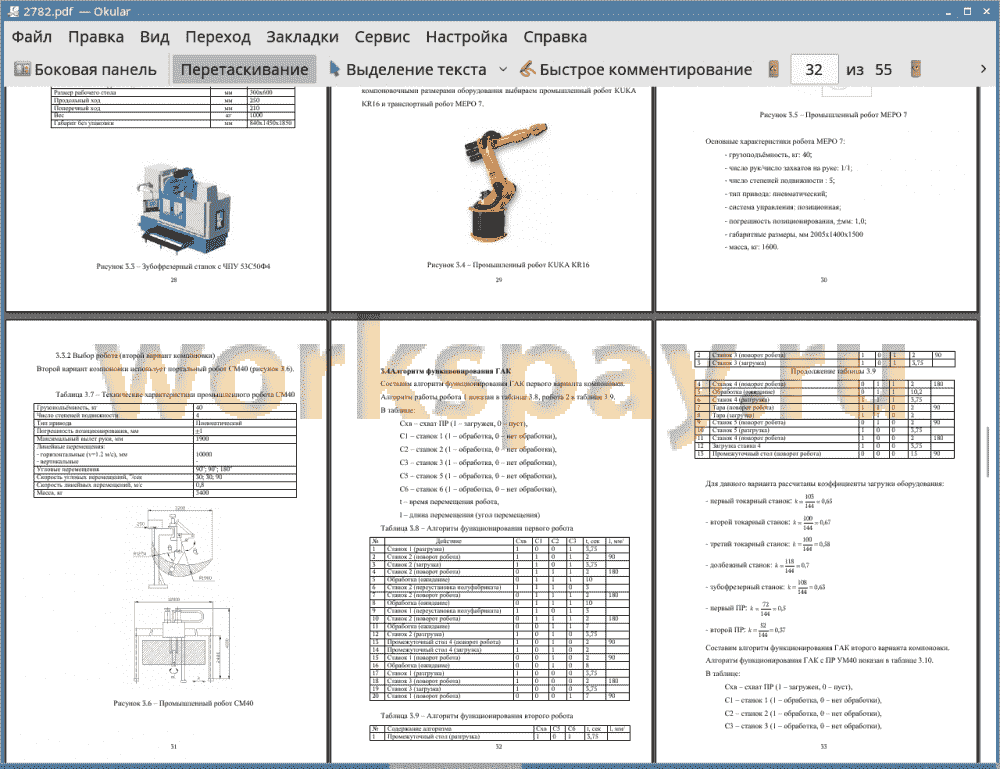Image resolution: width=1000 pixels, height=769 pixels.
Task: Open the Переход menu
Action: (x=217, y=37)
